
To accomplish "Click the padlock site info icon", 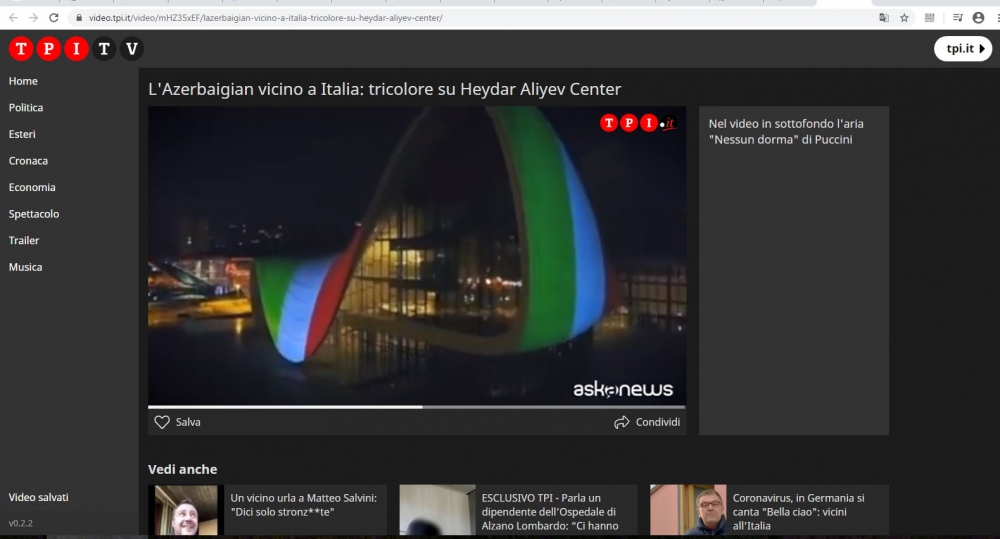I will click(78, 18).
